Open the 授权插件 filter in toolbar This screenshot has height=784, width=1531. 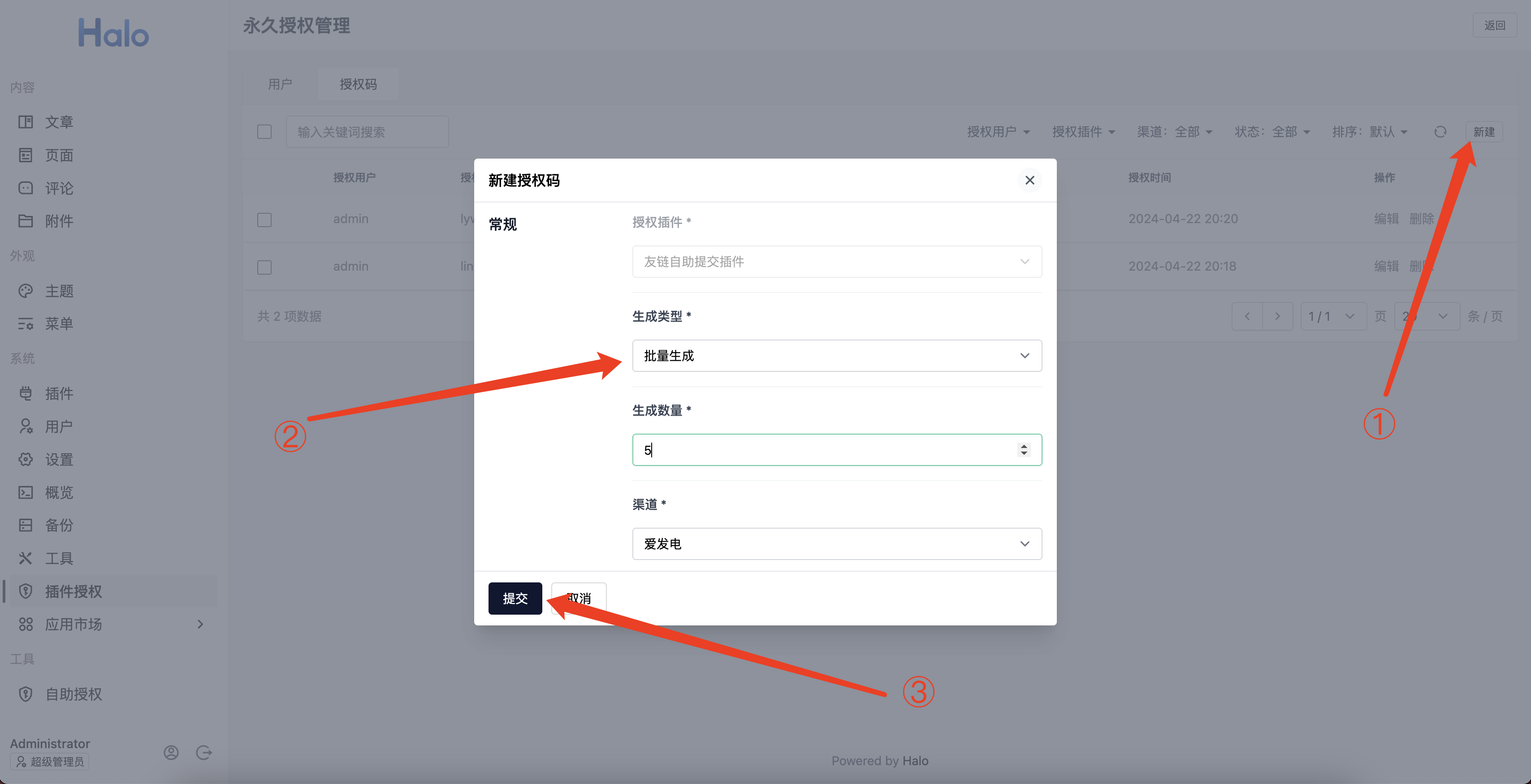coord(1083,132)
